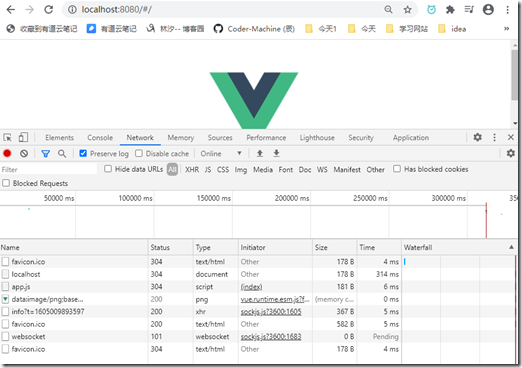Switch to Application tab
The image size is (522, 368).
click(411, 138)
